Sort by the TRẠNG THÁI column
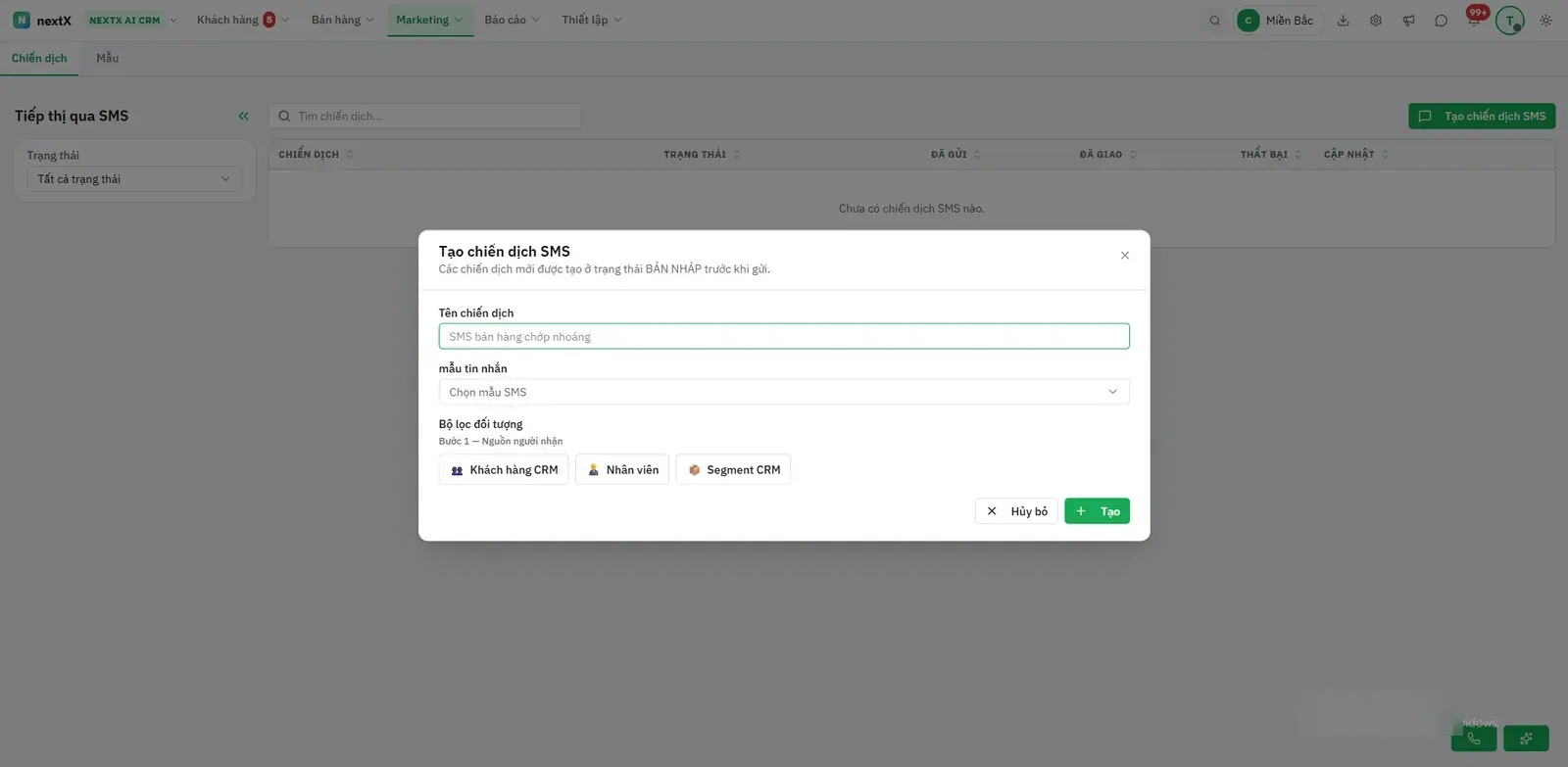Image resolution: width=1568 pixels, height=767 pixels. click(702, 155)
